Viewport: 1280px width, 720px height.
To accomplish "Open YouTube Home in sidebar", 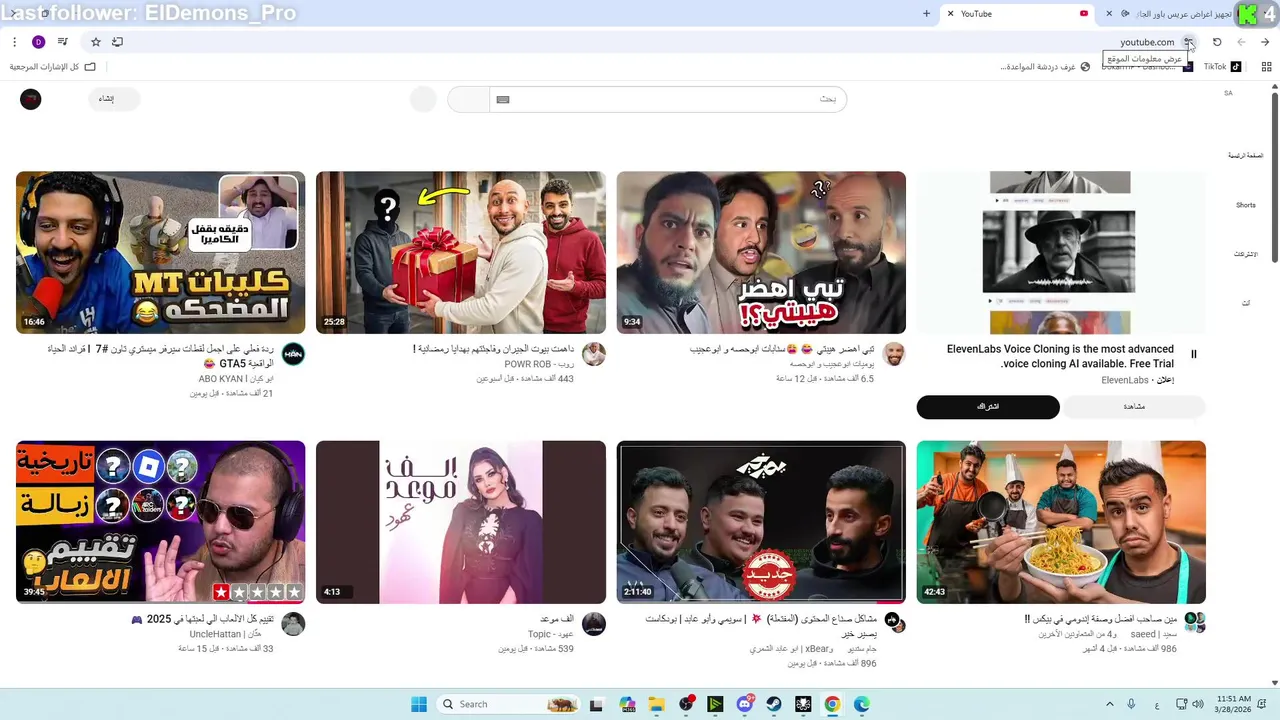I will pyautogui.click(x=1245, y=156).
